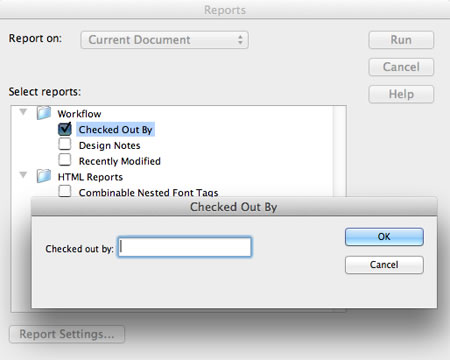Tick the Combinable Nested Font Tags checkbox
This screenshot has width=450, height=360.
click(x=65, y=191)
